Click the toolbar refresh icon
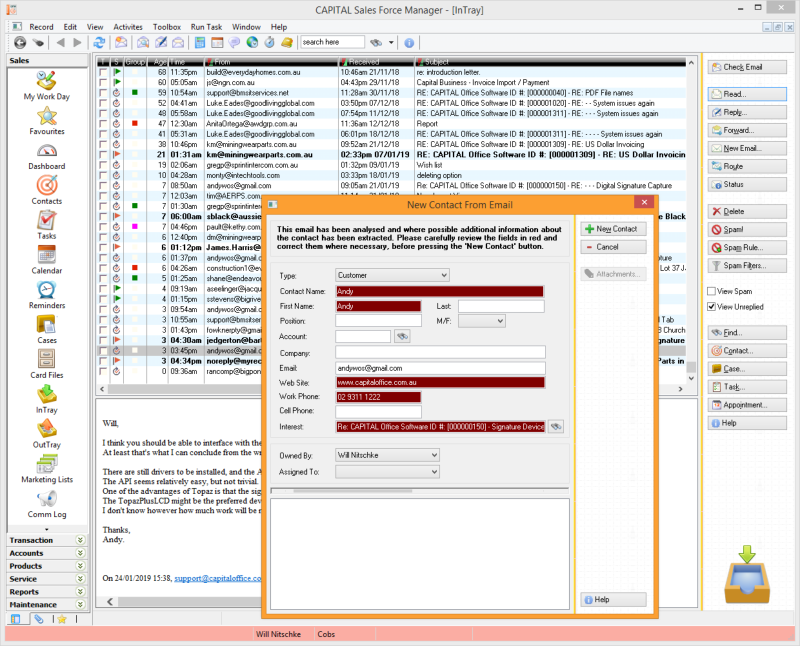The width and height of the screenshot is (800, 646). pyautogui.click(x=99, y=42)
